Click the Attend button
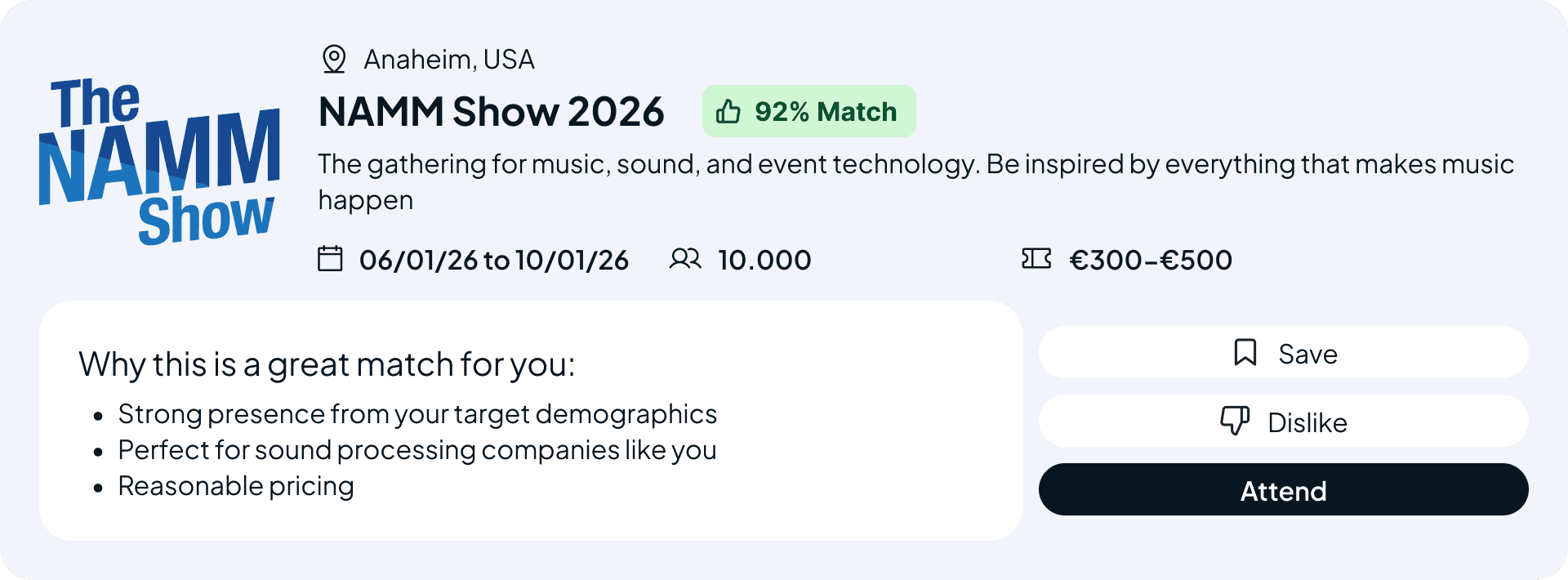The width and height of the screenshot is (1568, 580). tap(1283, 489)
